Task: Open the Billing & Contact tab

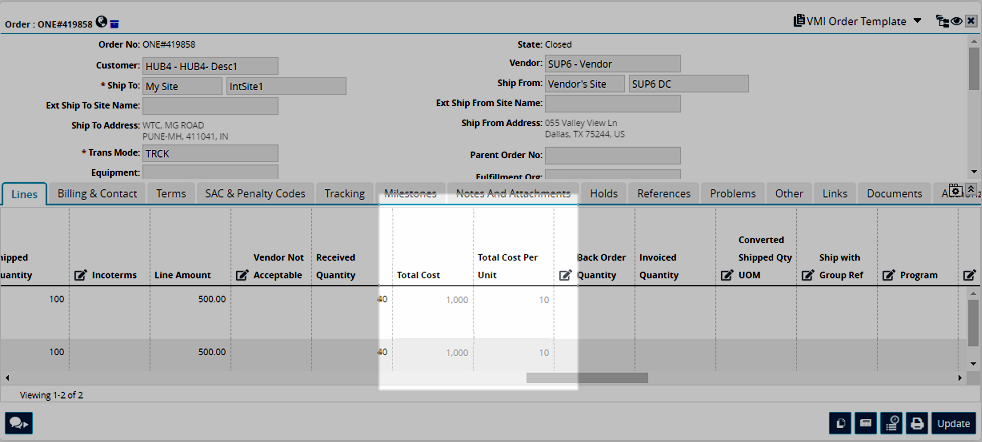Action: click(x=97, y=193)
